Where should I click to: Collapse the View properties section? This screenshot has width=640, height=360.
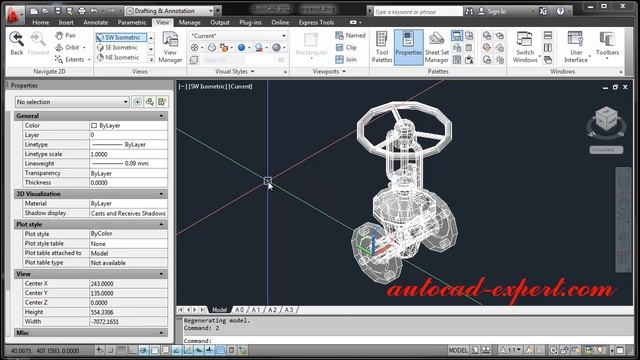(x=161, y=274)
